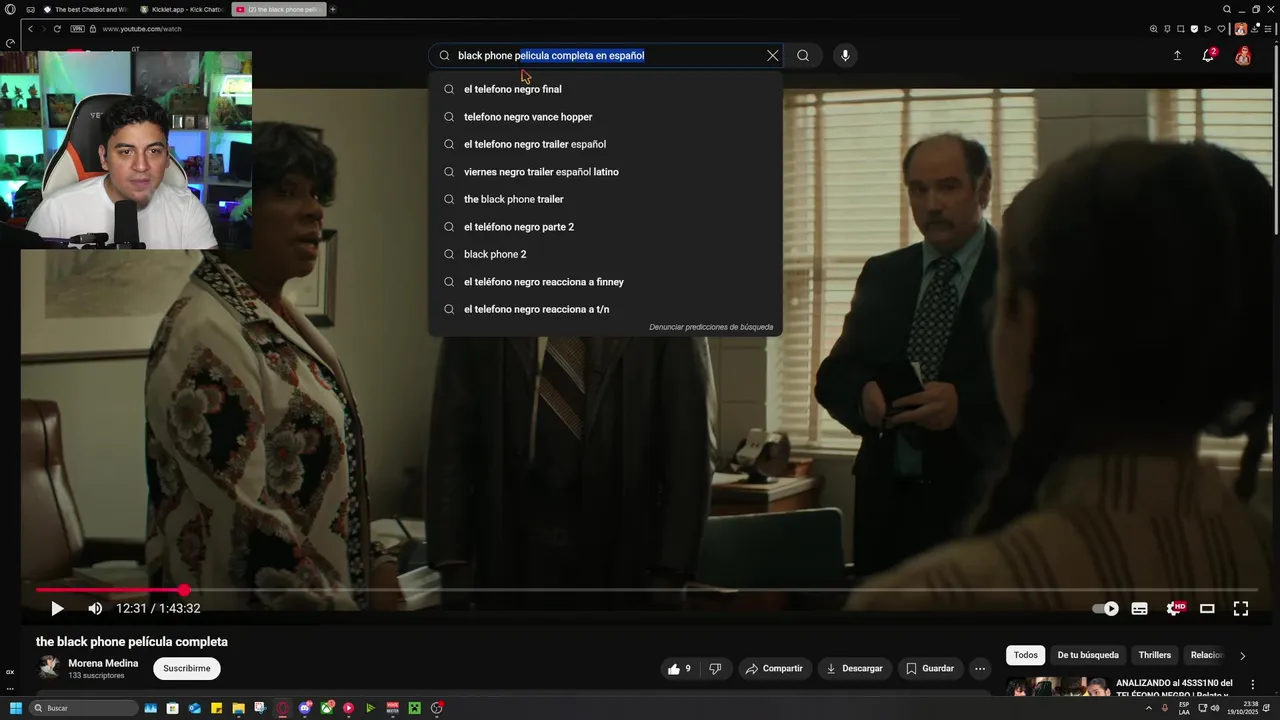1280x720 pixels.
Task: Click into the YouTube search field
Action: pyautogui.click(x=605, y=56)
